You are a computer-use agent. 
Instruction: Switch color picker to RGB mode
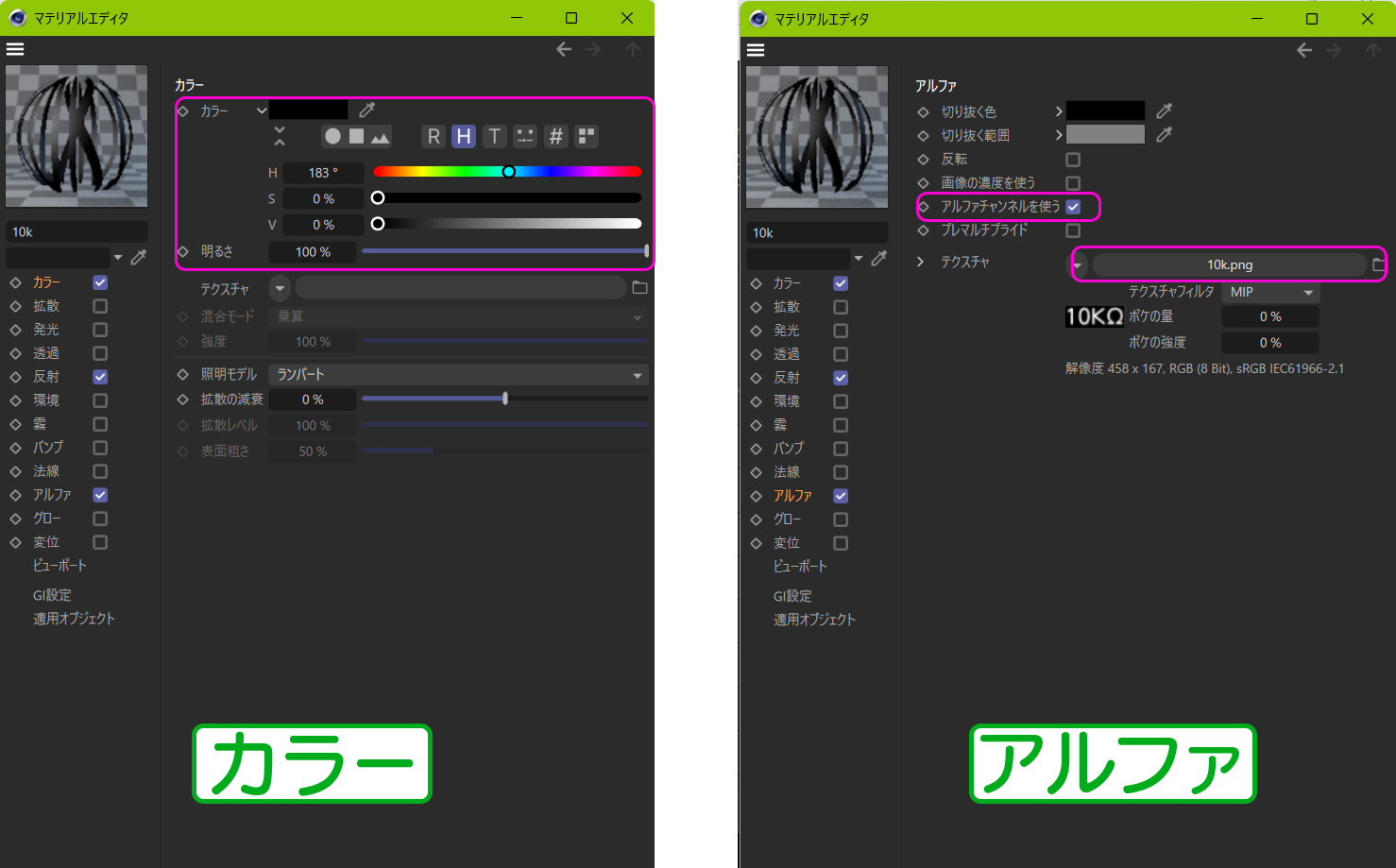434,136
